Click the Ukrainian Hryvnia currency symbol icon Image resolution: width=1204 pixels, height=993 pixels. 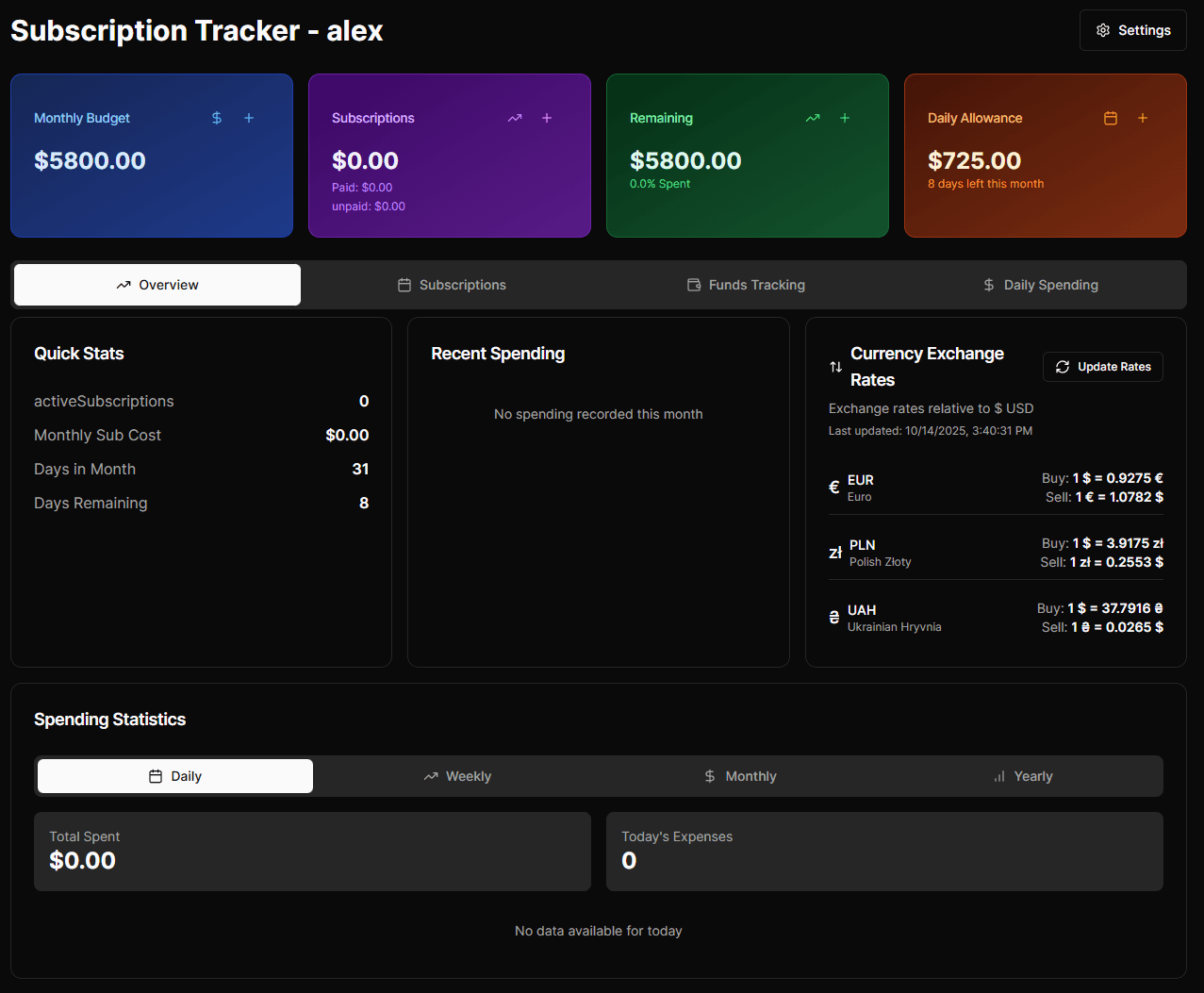[833, 618]
